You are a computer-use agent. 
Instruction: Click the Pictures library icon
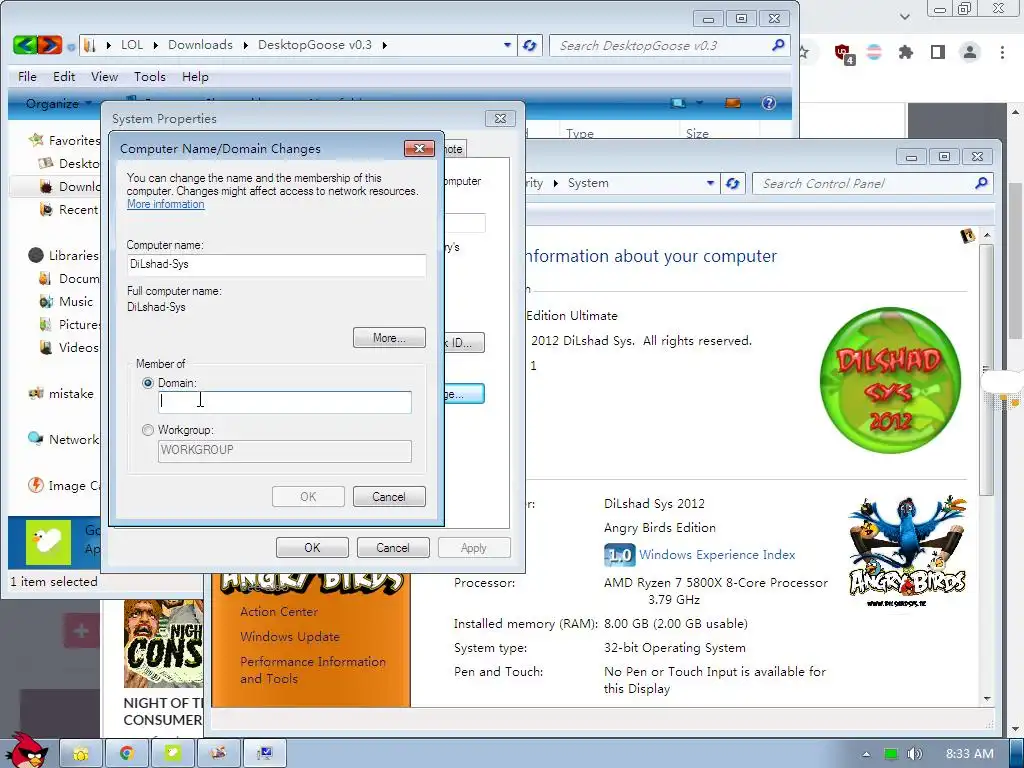(46, 325)
